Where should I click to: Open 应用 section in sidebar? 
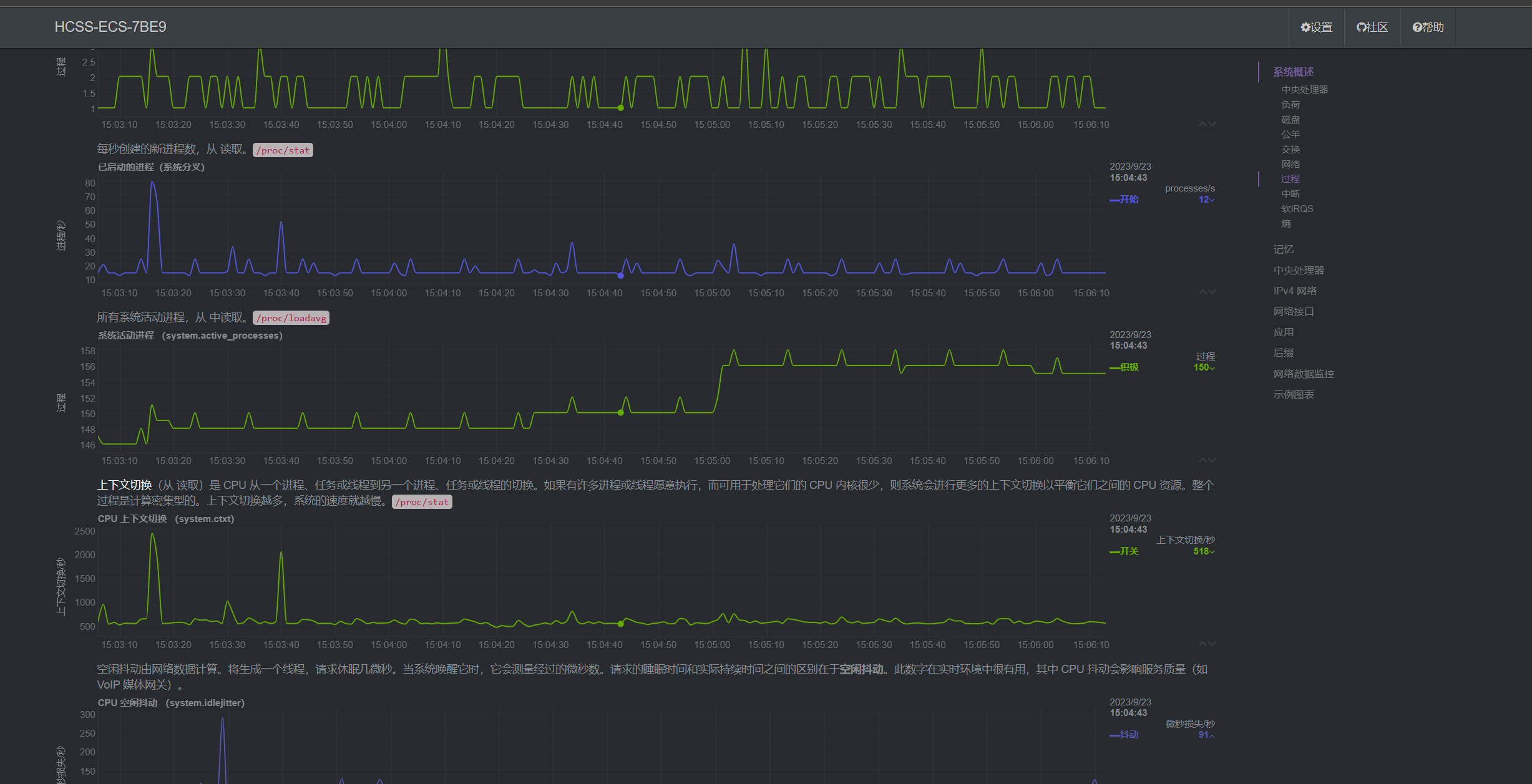[1284, 332]
